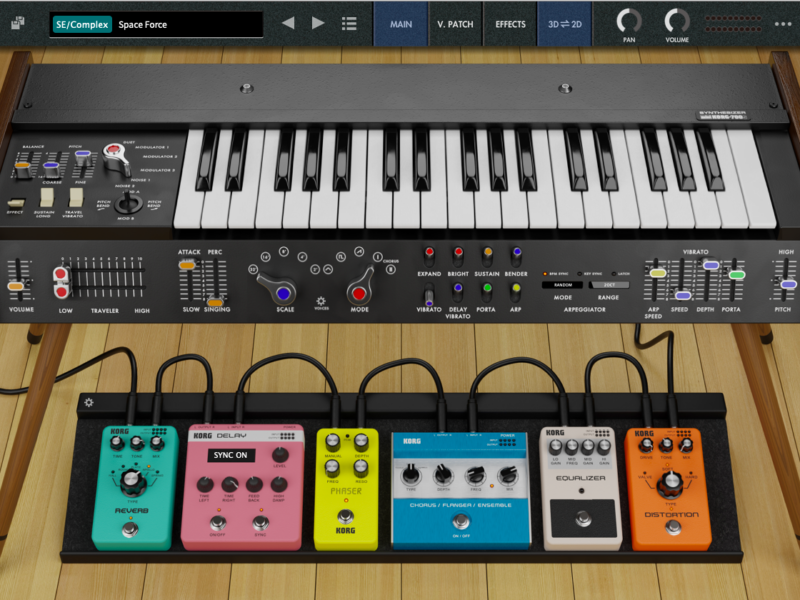Click the Delay pedal Level knob
This screenshot has height=600, width=800.
point(280,454)
